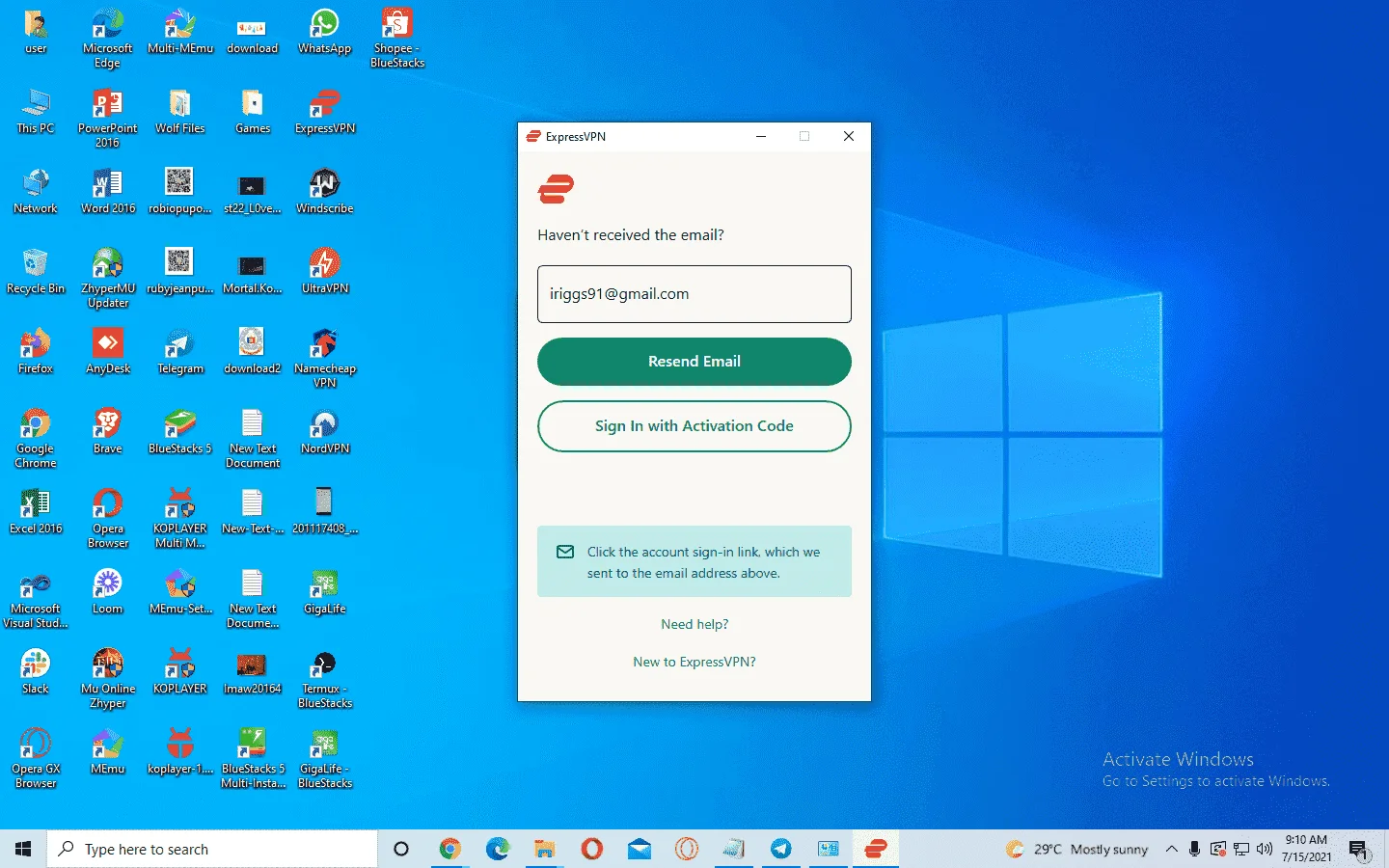
Task: Open the notification center
Action: point(1359,850)
